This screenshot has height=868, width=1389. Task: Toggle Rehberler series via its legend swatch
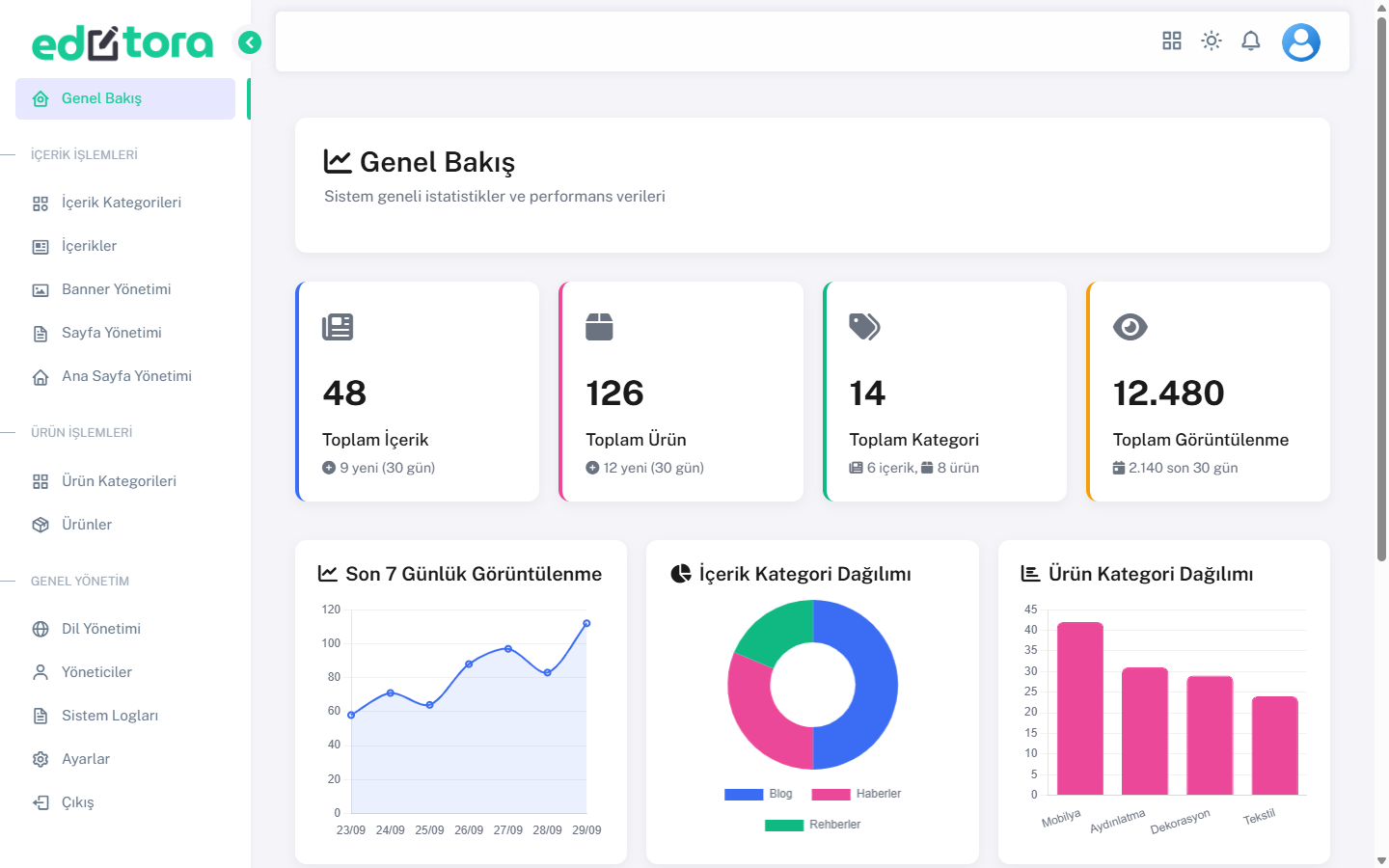tap(784, 826)
